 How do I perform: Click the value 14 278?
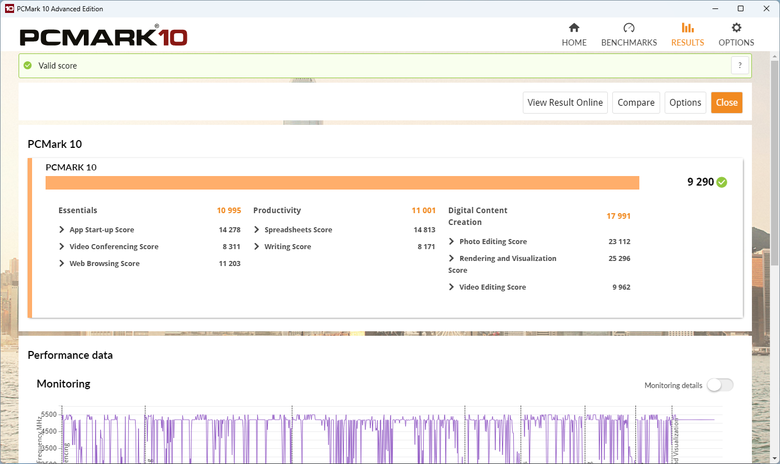229,230
